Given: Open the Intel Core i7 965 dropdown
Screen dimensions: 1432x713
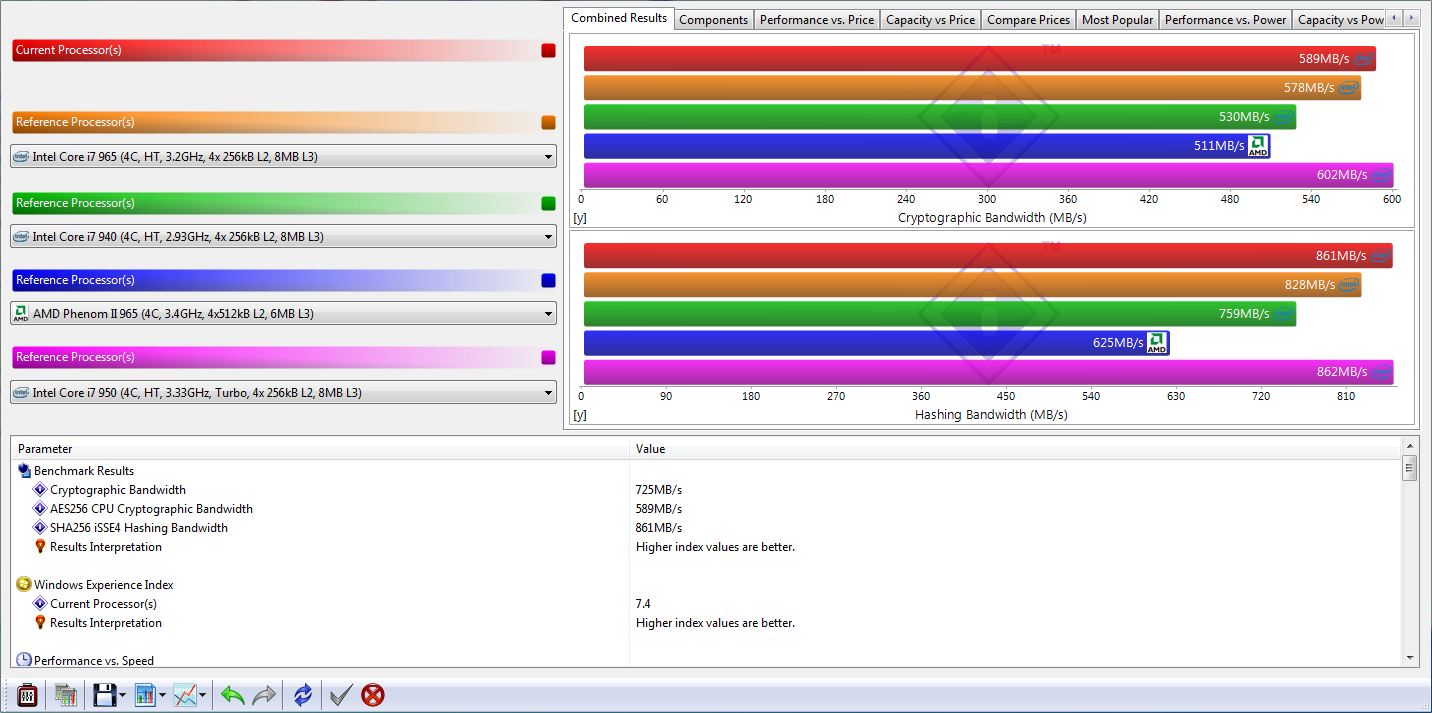Looking at the screenshot, I should (283, 156).
